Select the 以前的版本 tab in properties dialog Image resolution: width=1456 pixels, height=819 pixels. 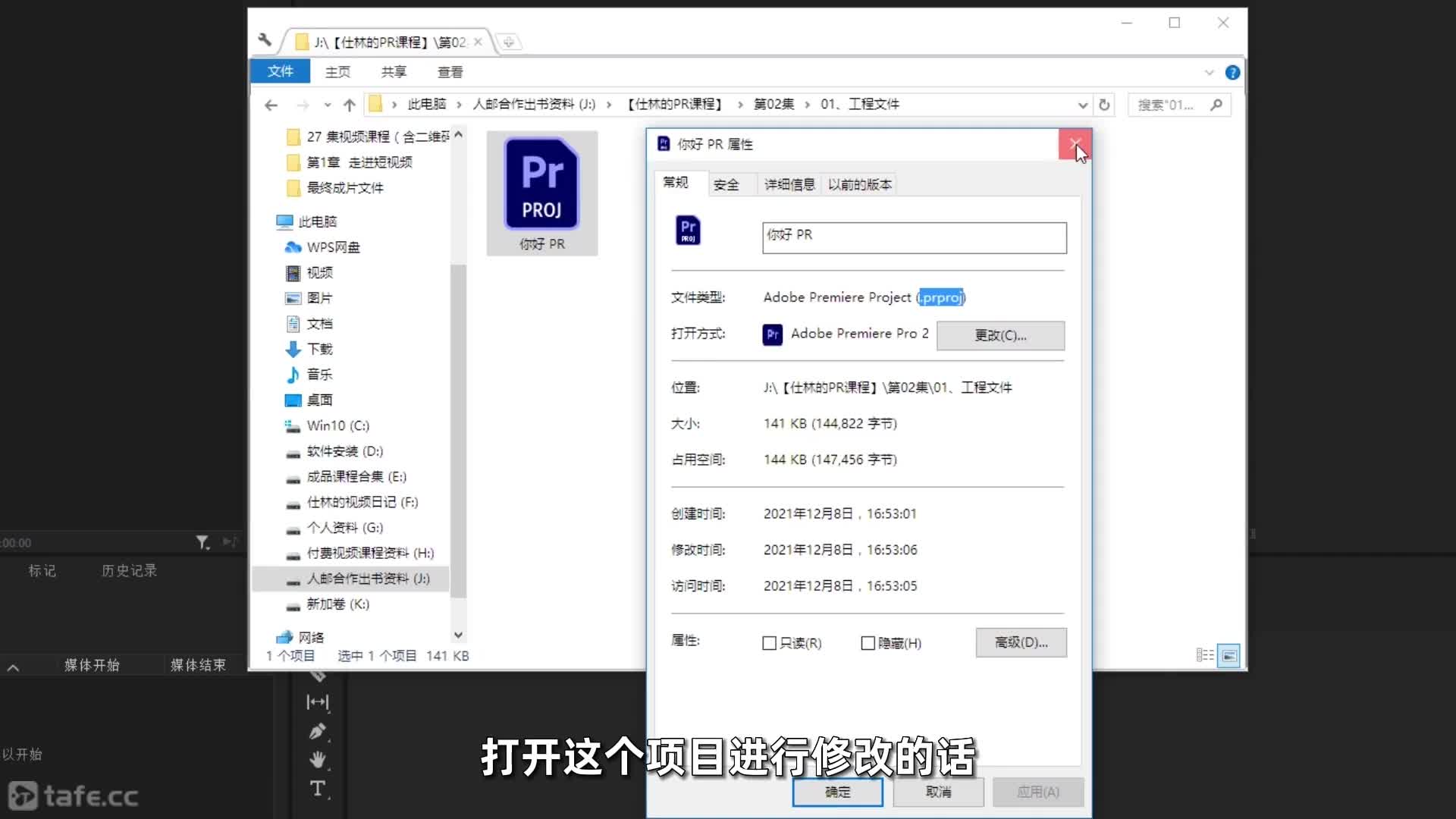(x=860, y=184)
